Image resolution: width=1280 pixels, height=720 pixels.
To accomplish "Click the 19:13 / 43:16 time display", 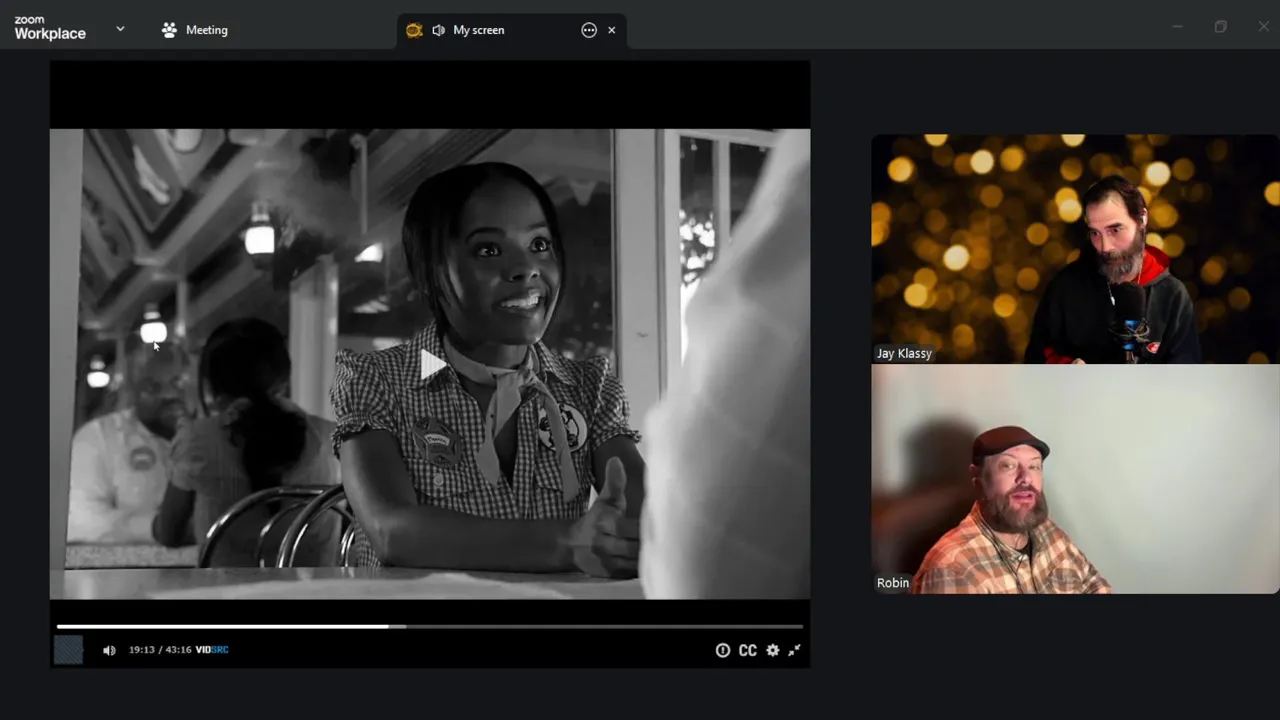I will point(160,650).
